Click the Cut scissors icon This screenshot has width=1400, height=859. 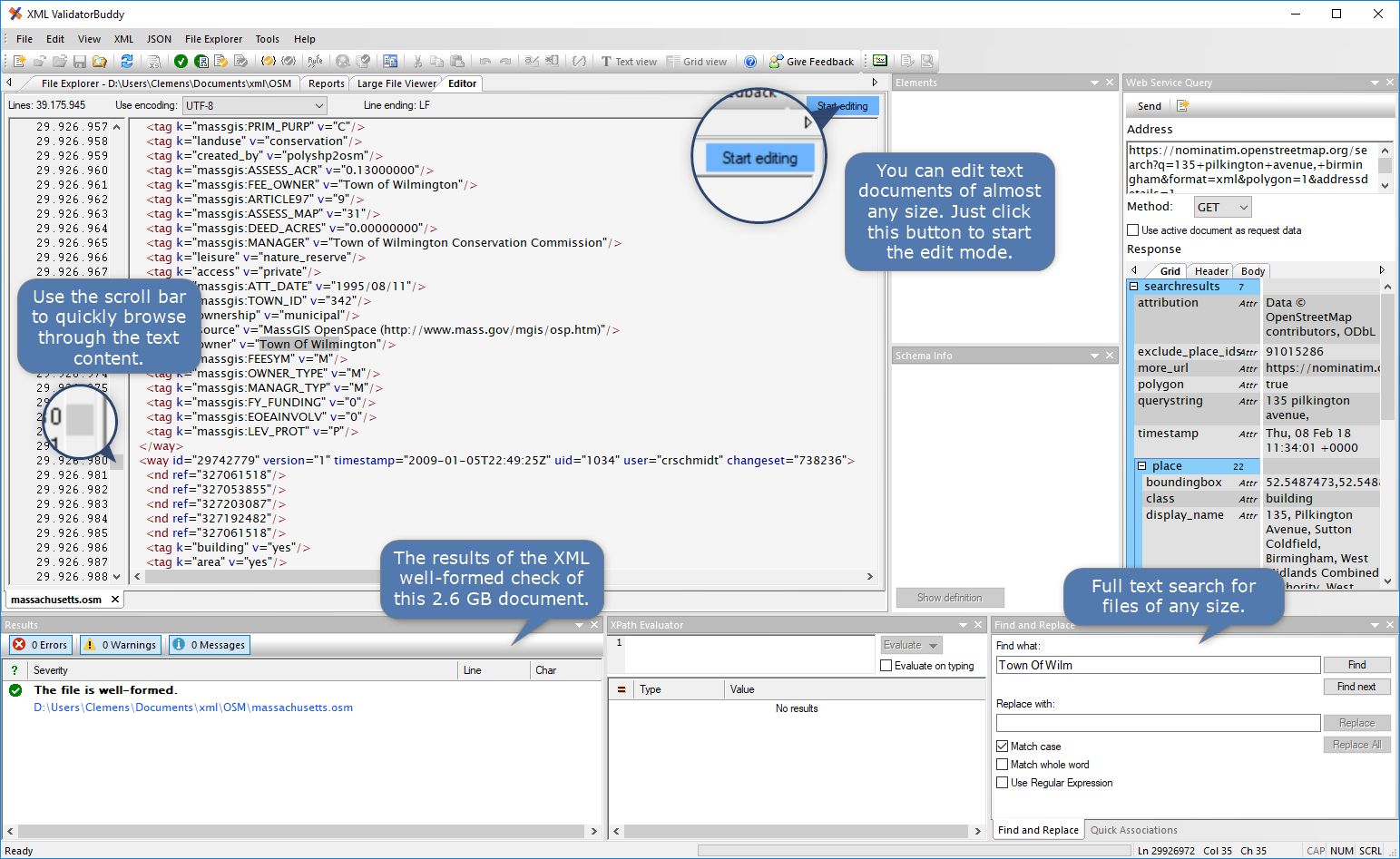pyautogui.click(x=417, y=61)
